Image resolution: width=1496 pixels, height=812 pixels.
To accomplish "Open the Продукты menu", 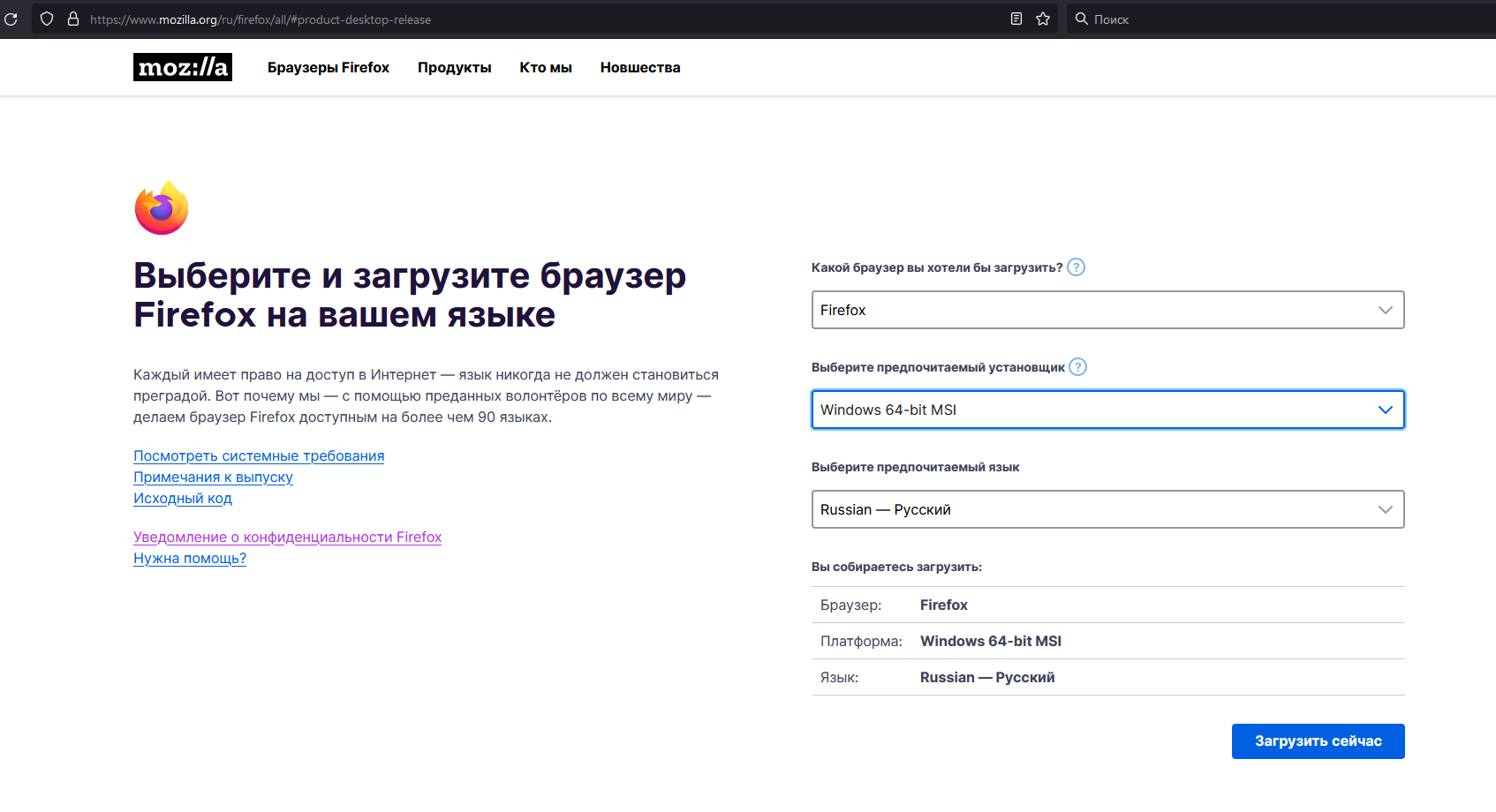I will click(x=455, y=67).
